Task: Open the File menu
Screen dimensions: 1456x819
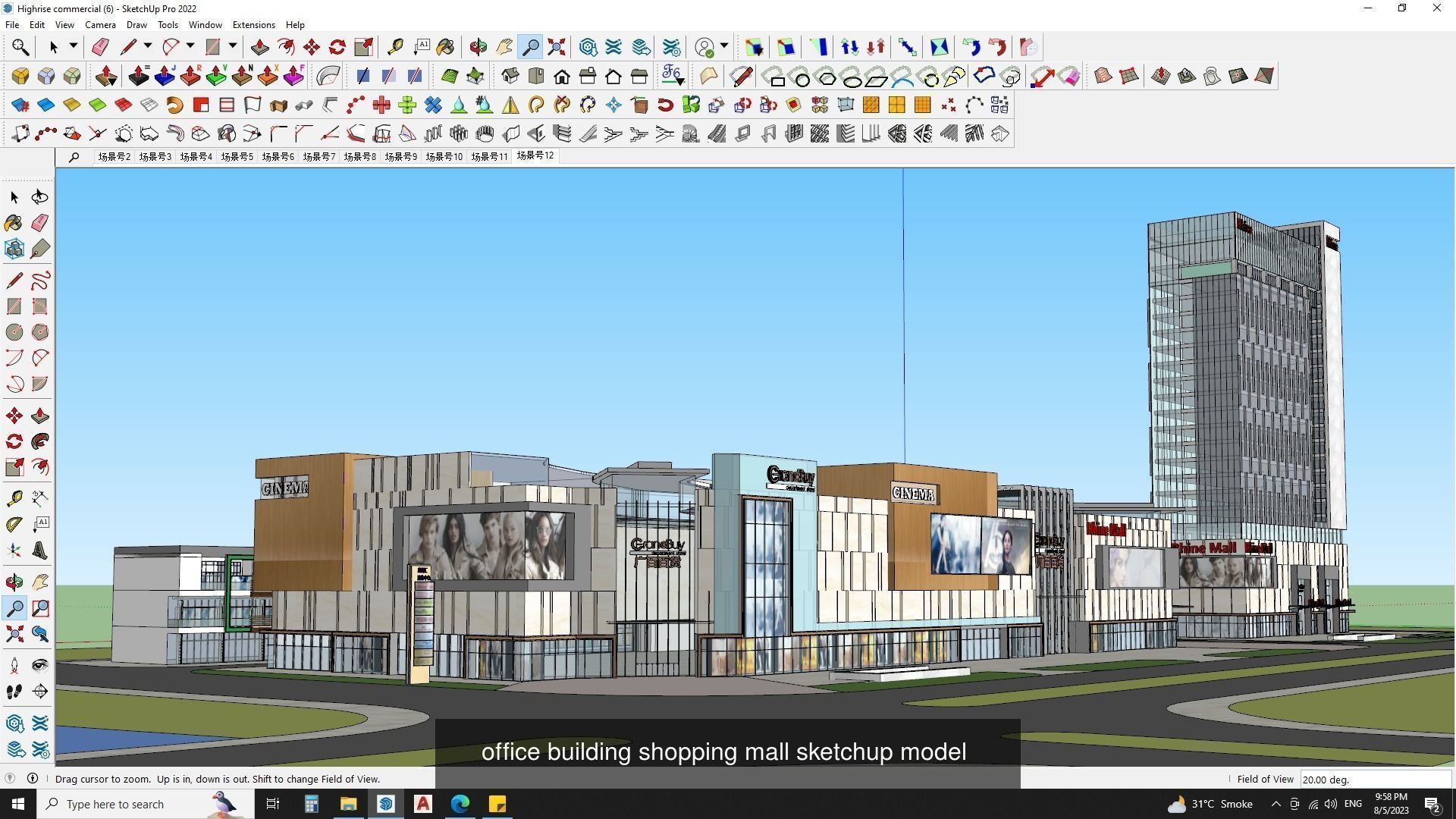Action: pyautogui.click(x=12, y=24)
